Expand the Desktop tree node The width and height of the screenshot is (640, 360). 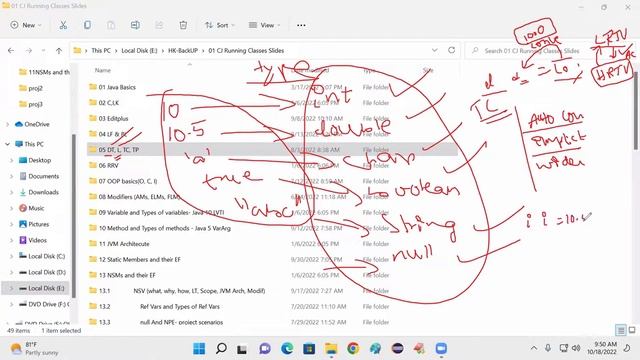11,160
